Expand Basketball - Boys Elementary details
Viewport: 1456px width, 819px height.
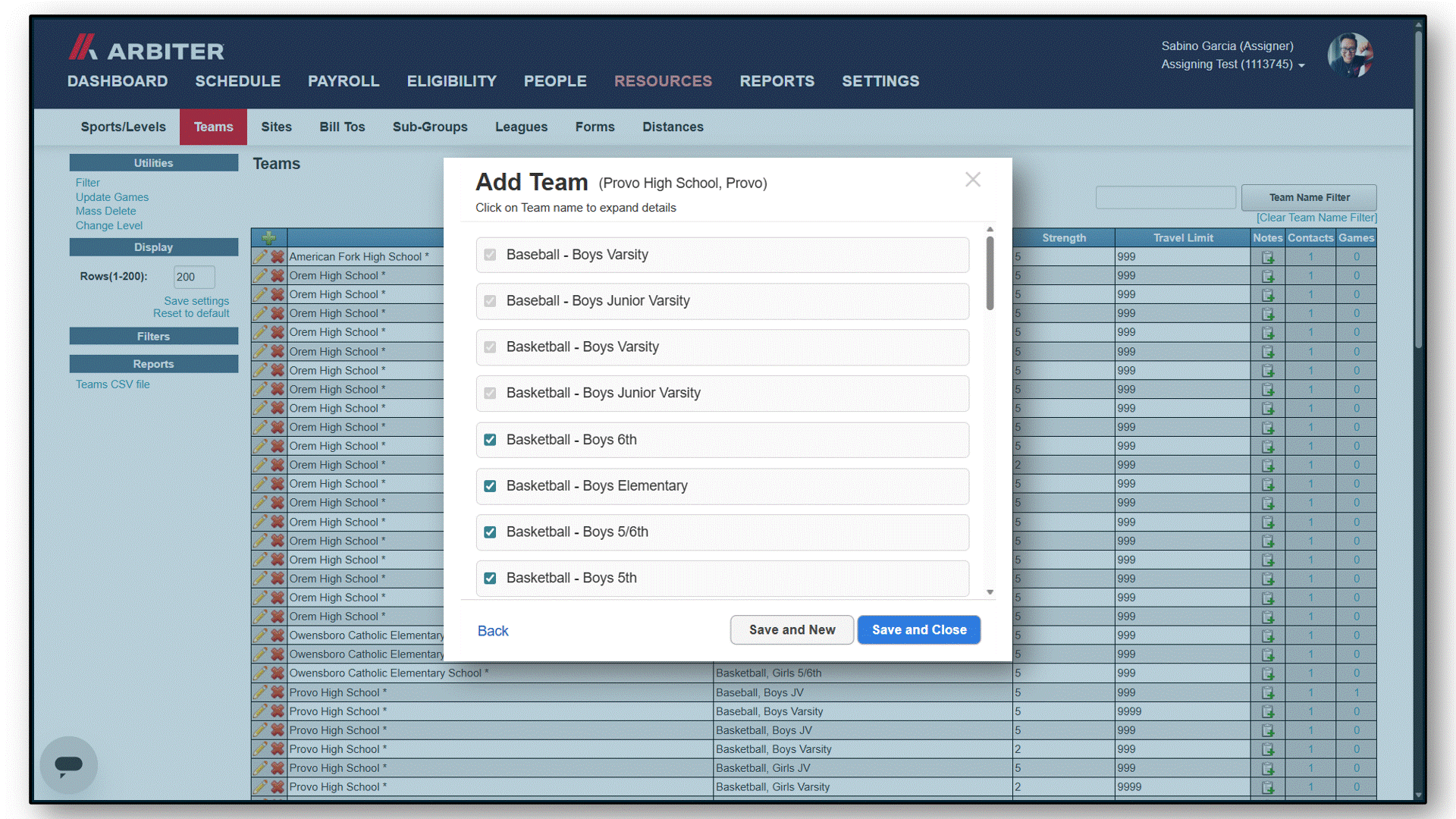[597, 486]
